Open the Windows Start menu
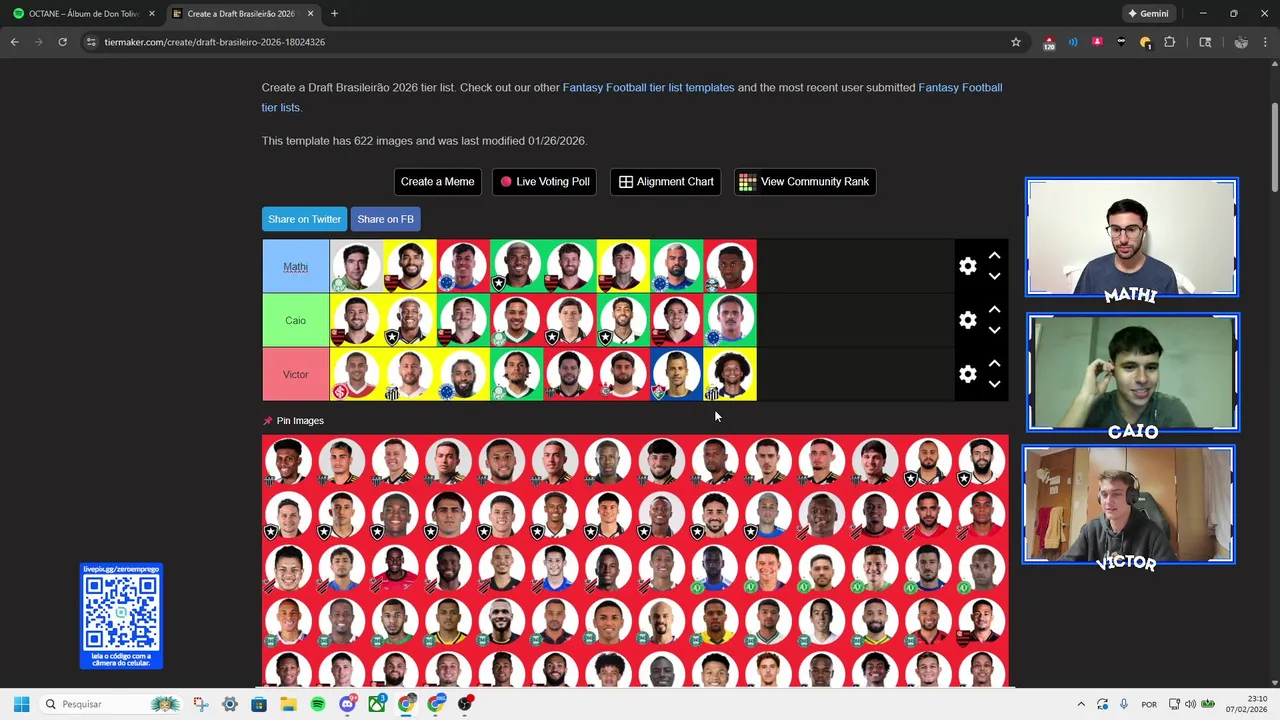1280x720 pixels. pos(21,704)
